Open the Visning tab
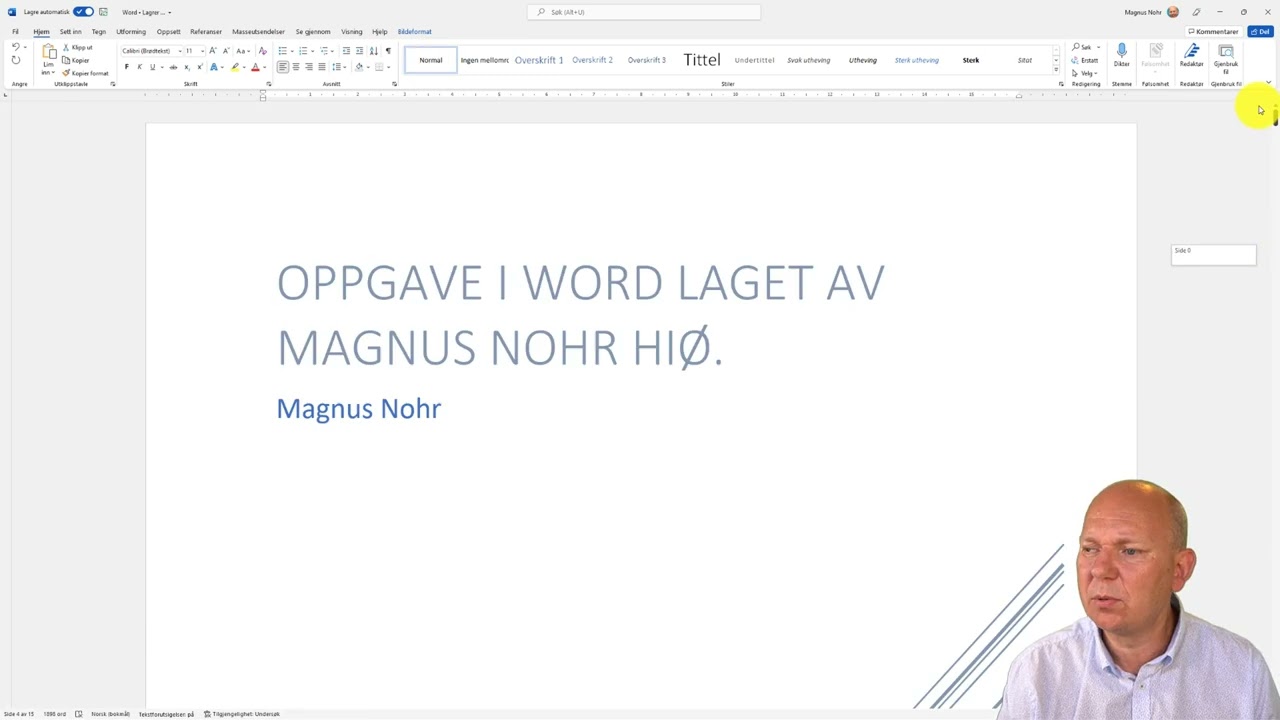This screenshot has width=1280, height=720. coord(351,32)
